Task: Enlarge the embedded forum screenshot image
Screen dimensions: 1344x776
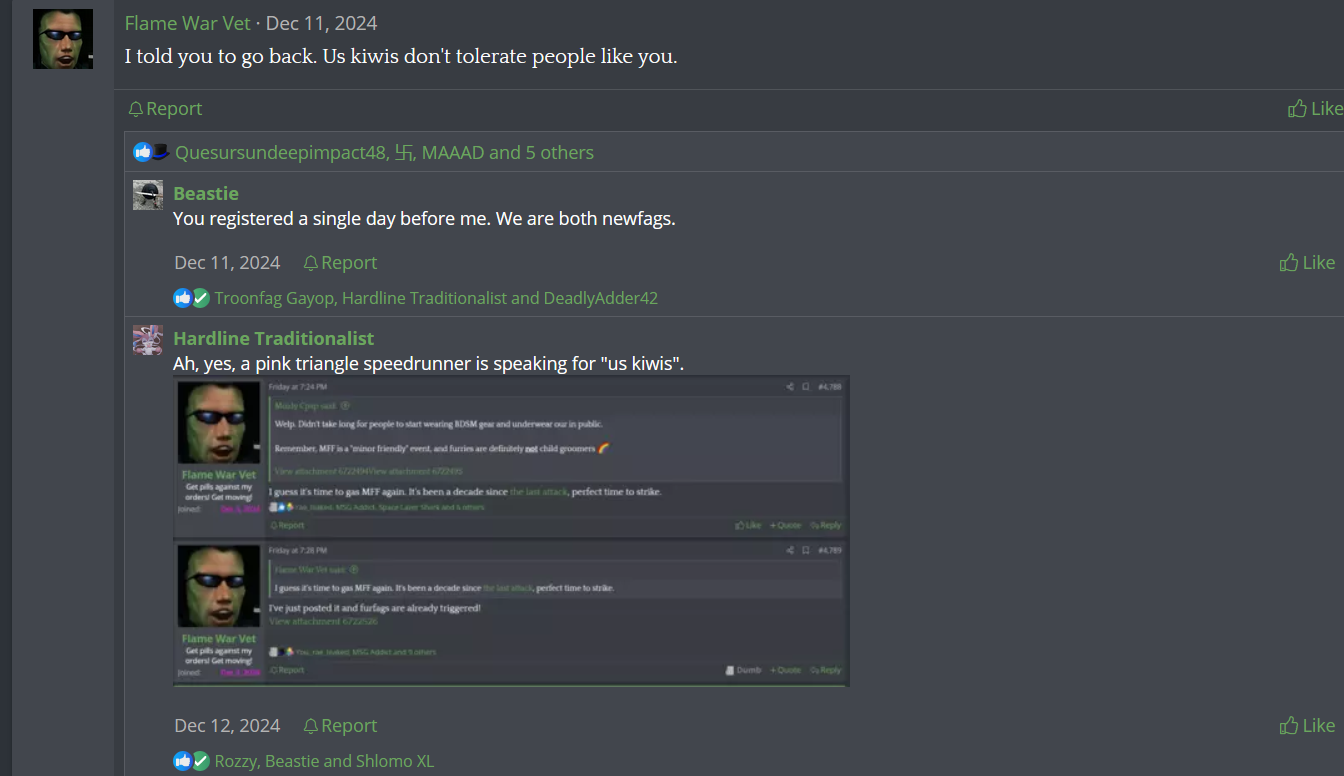Action: 511,531
